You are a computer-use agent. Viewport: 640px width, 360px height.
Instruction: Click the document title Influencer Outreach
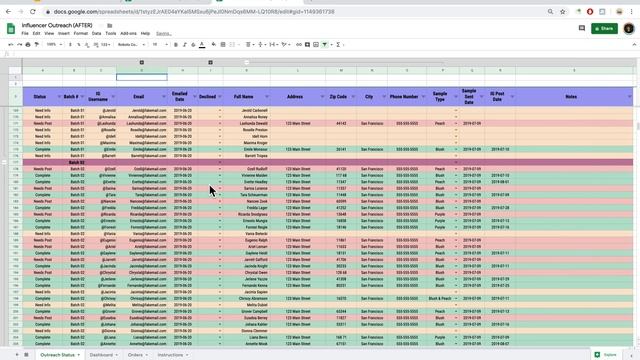click(57, 25)
